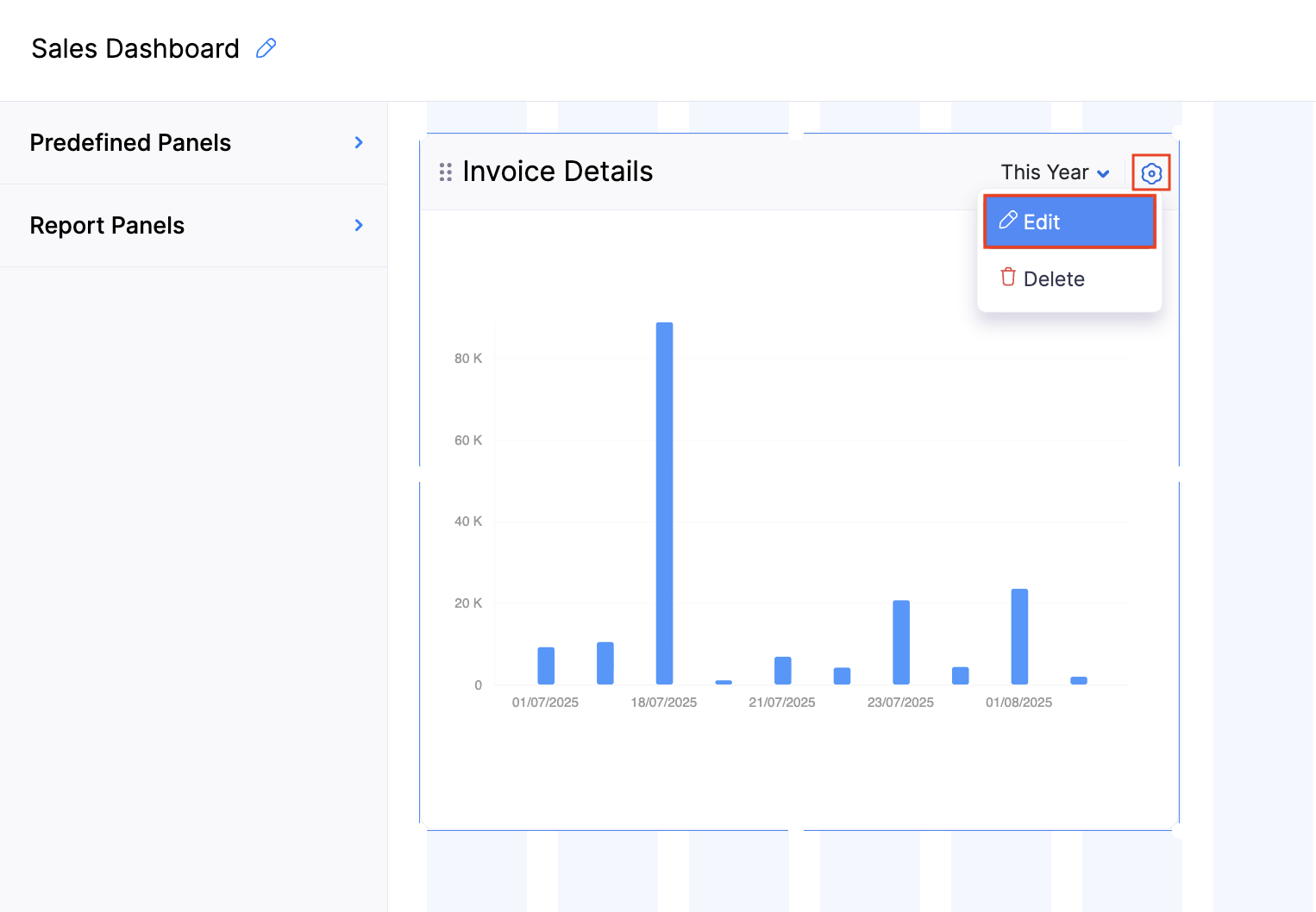Click the panel's bottom-right corner resize handle
The height and width of the screenshot is (912, 1316).
click(1177, 829)
